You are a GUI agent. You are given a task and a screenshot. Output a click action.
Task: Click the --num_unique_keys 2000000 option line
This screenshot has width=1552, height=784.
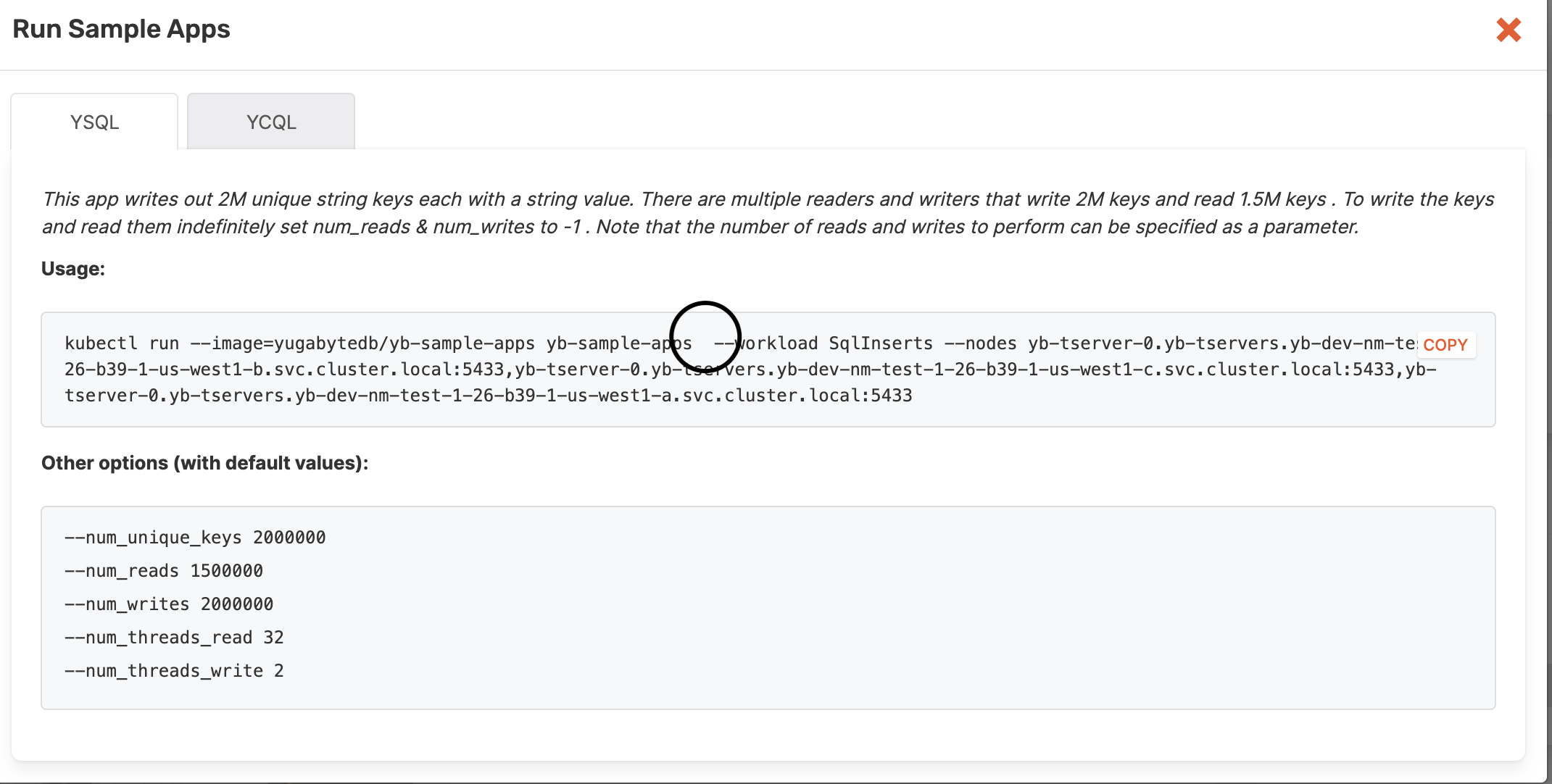click(x=194, y=537)
